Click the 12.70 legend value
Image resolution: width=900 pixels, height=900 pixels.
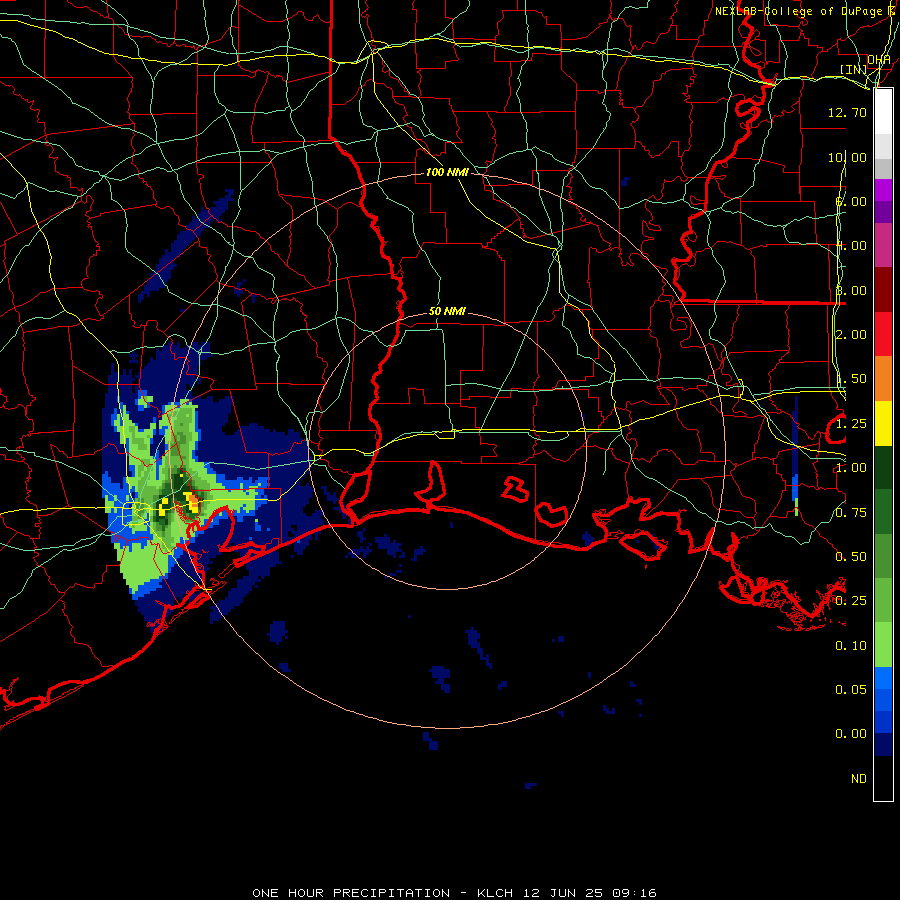(847, 112)
